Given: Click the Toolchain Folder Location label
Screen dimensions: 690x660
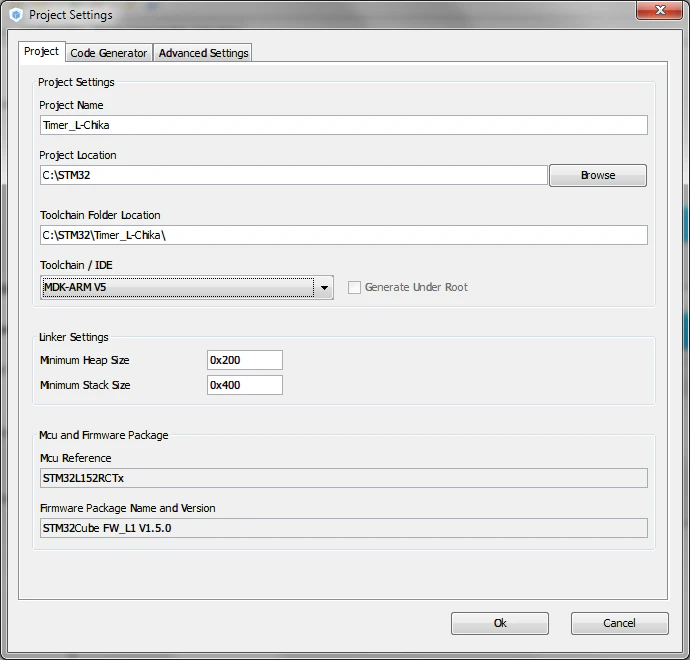Looking at the screenshot, I should pyautogui.click(x=100, y=215).
